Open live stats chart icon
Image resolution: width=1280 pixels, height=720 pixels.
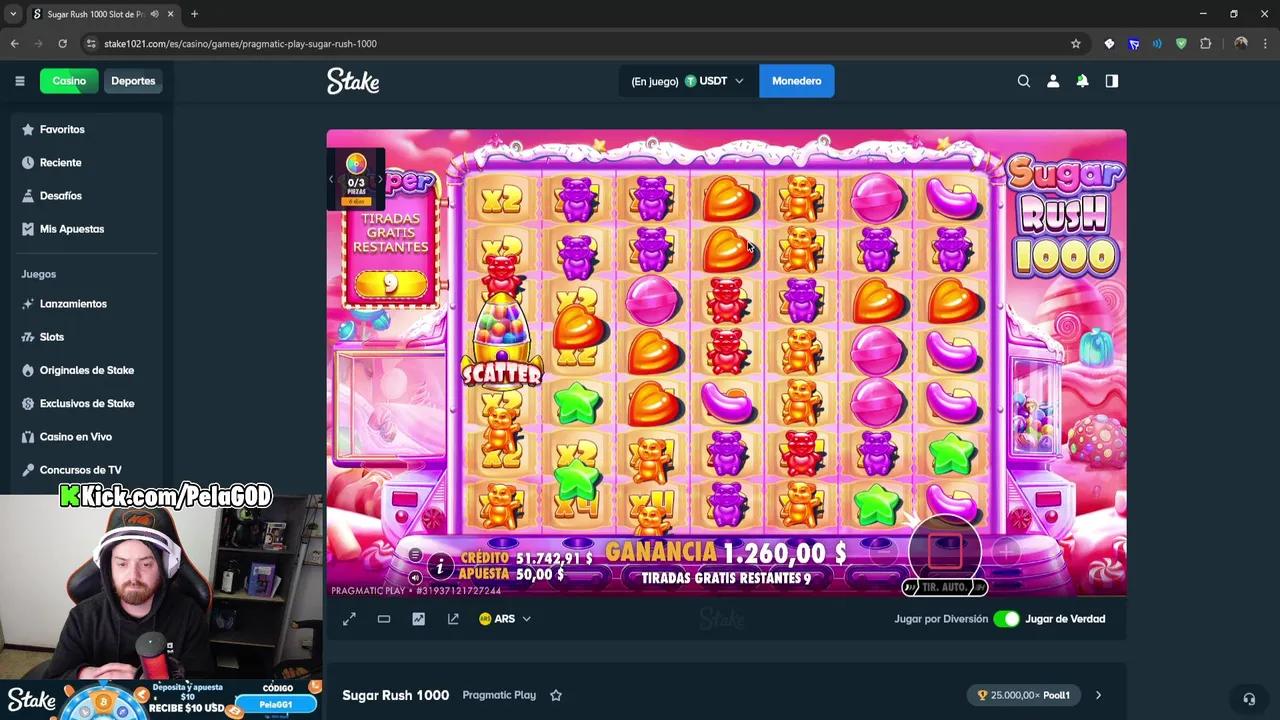tap(418, 619)
